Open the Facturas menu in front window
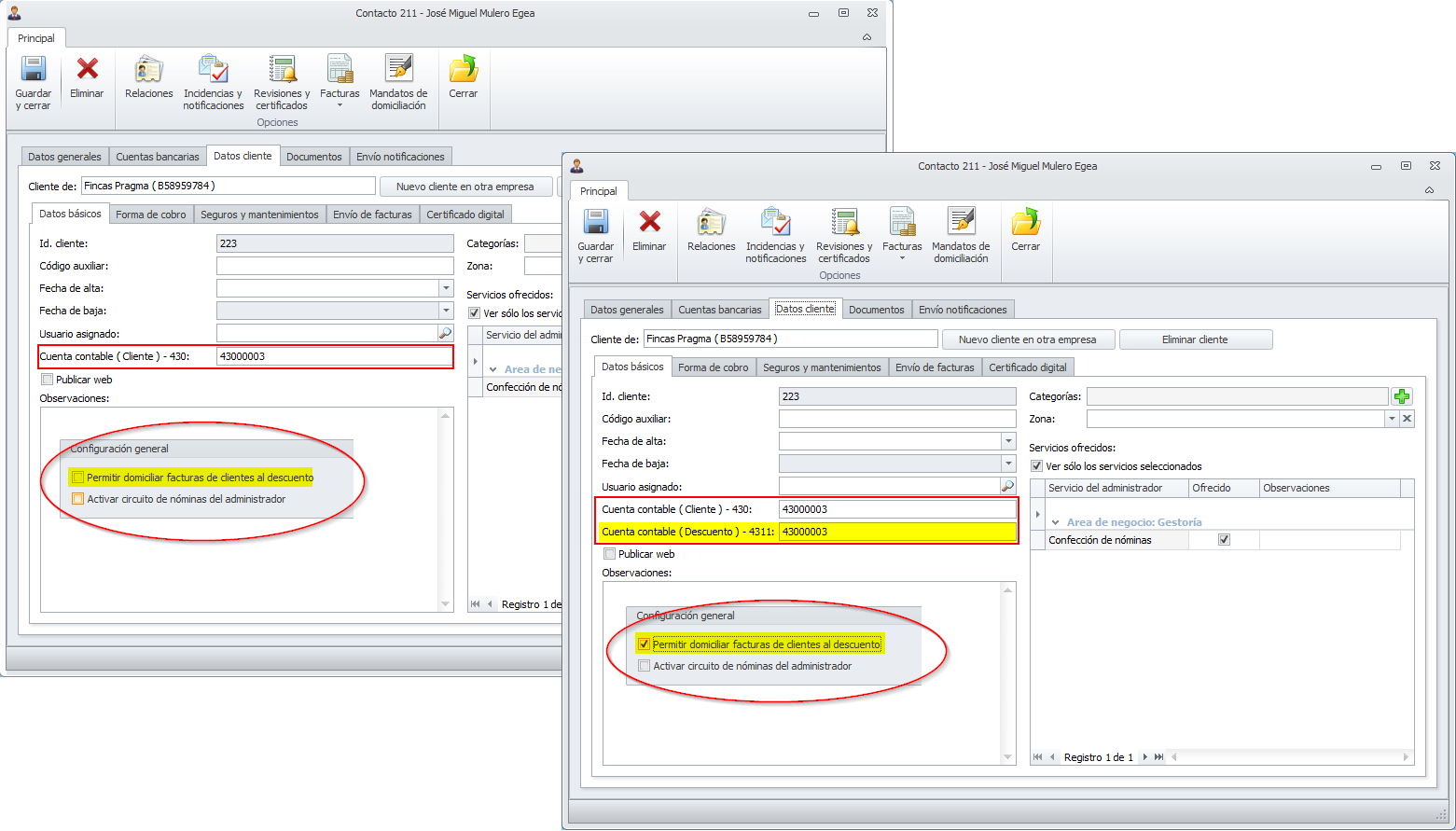1456x831 pixels. pyautogui.click(x=902, y=235)
